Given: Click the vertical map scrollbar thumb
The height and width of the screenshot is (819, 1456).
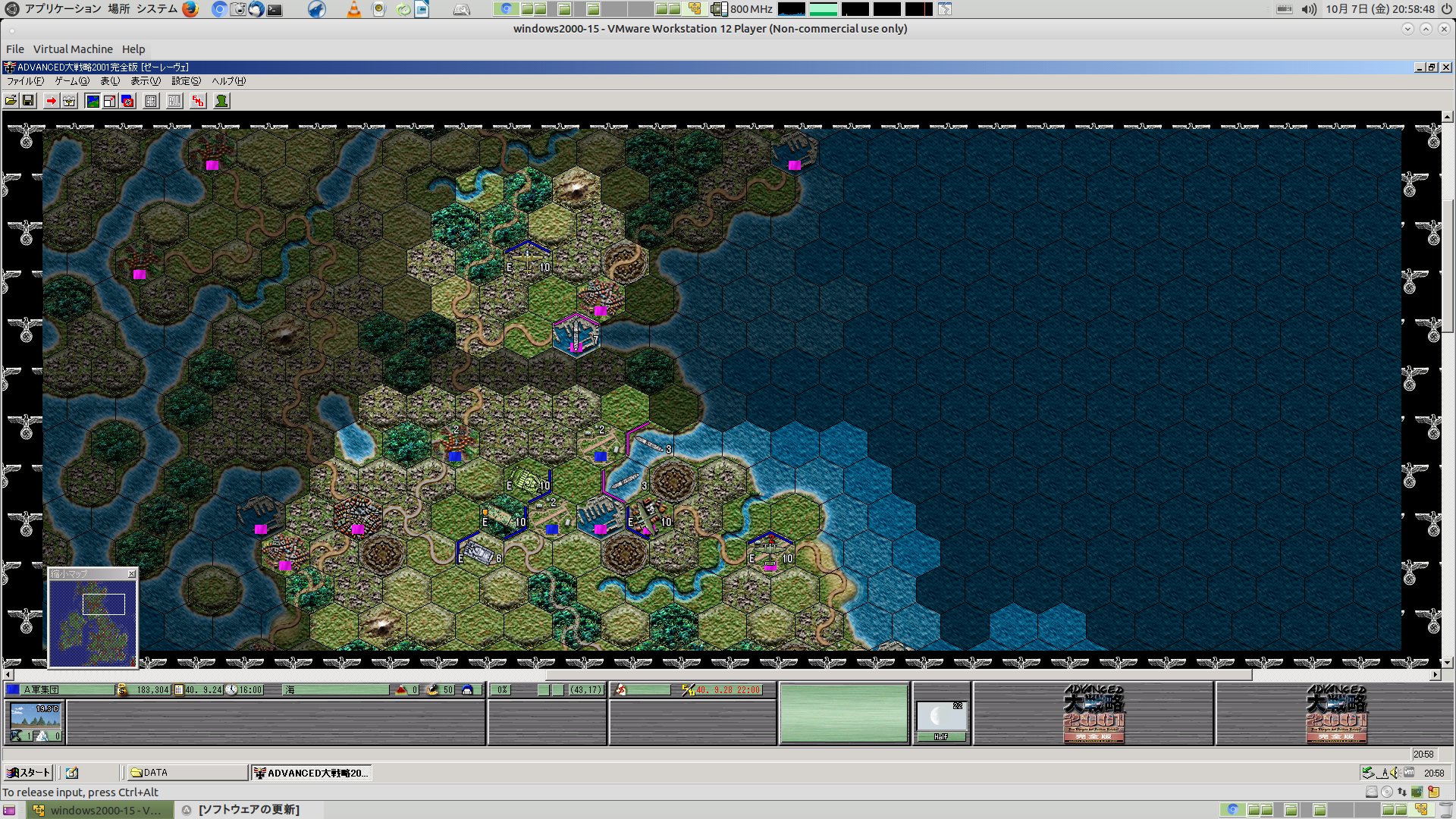Looking at the screenshot, I should click(x=1448, y=265).
